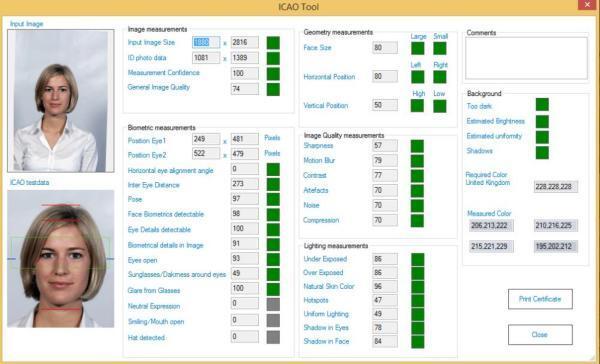Click the Face Size value field
The height and width of the screenshot is (364, 600).
(385, 48)
